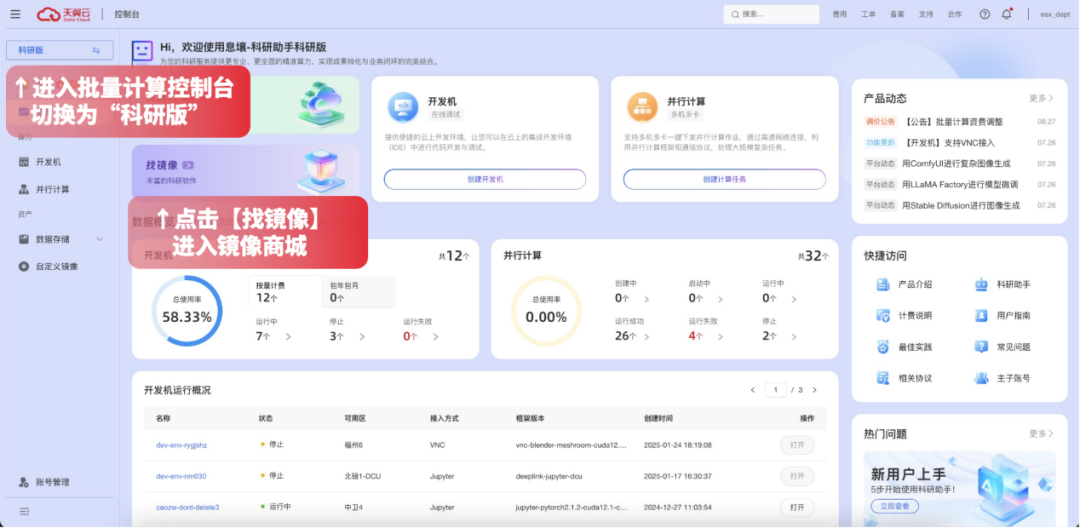Open 计费说明 quick access icon
1080x528 pixels.
[883, 315]
